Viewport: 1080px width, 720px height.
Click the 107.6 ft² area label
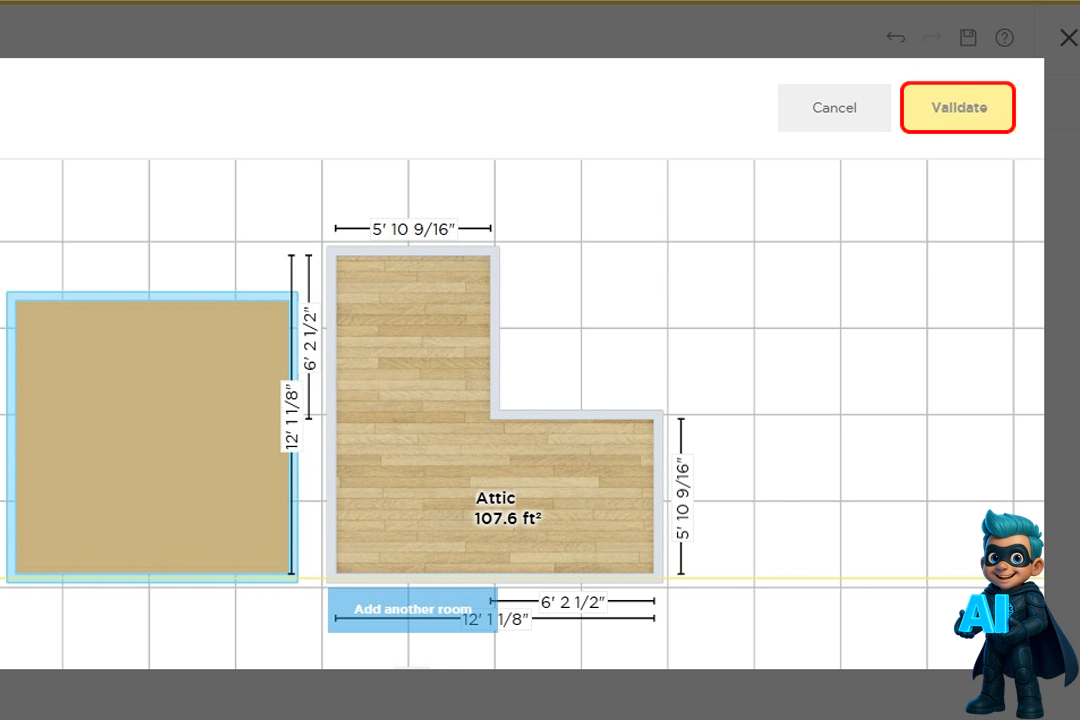[508, 518]
